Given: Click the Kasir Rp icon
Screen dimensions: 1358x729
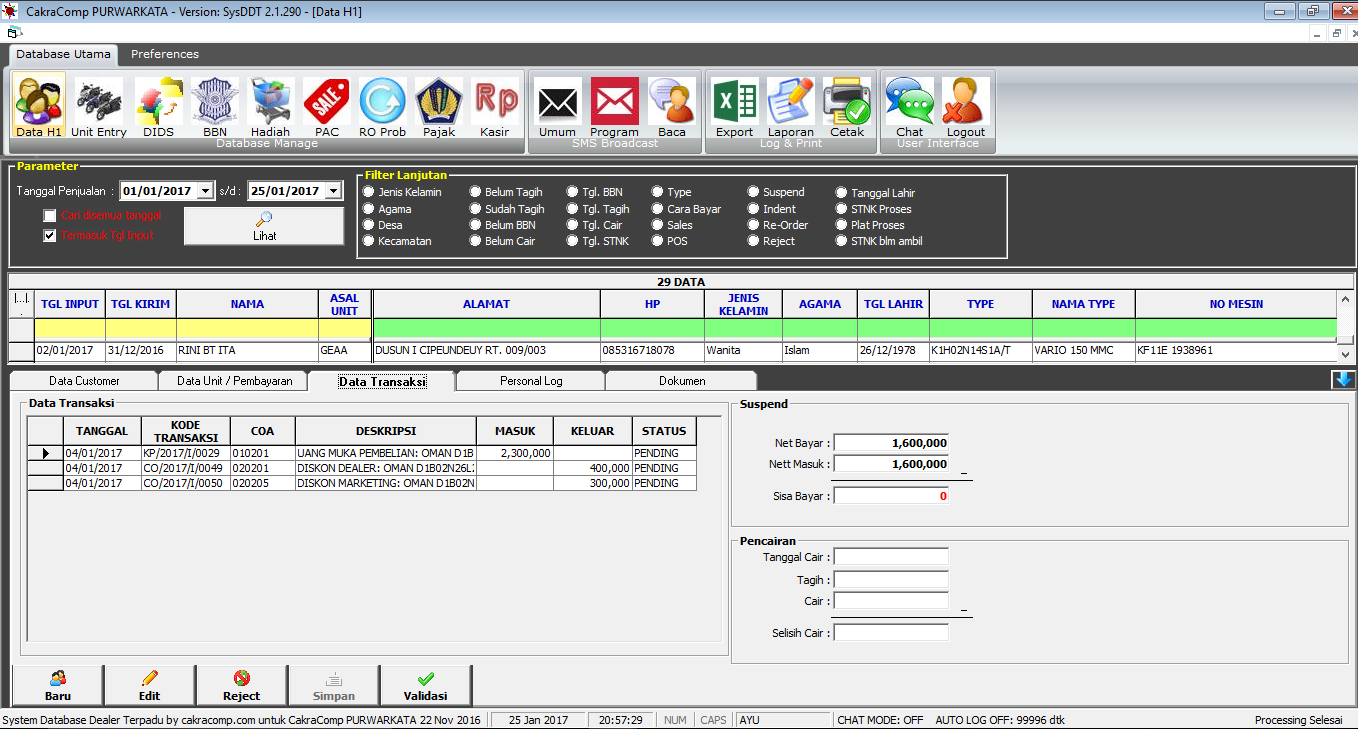Looking at the screenshot, I should pos(494,104).
